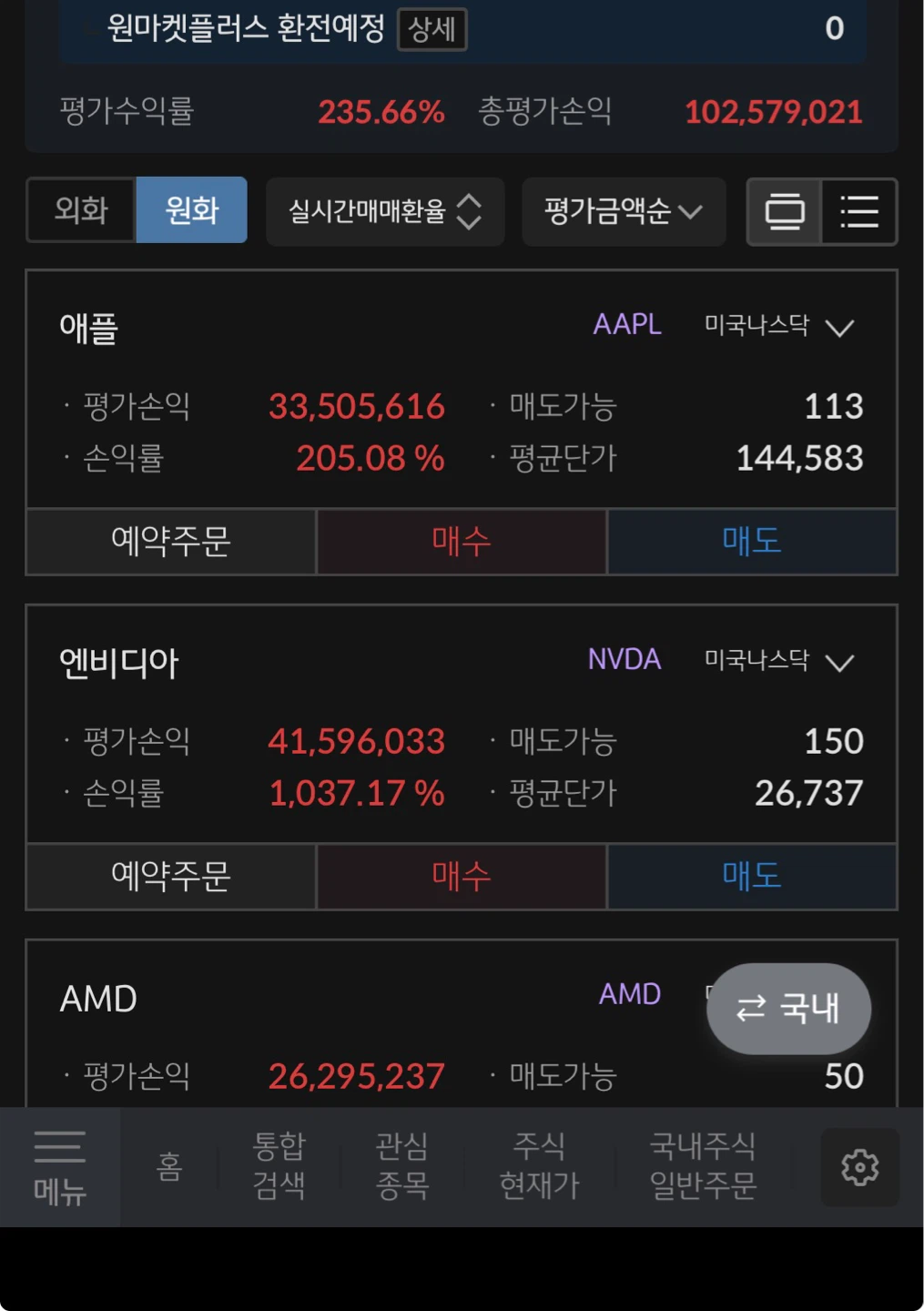Open 통합검색 tab
The width and height of the screenshot is (924, 1311).
pyautogui.click(x=279, y=1167)
